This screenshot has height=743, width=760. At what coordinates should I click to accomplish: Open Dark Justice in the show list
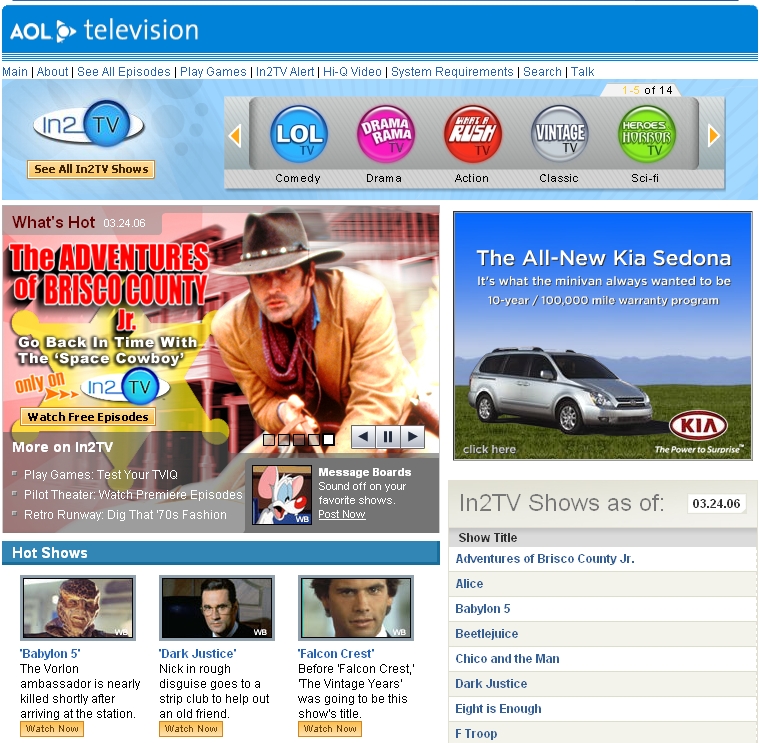point(491,684)
